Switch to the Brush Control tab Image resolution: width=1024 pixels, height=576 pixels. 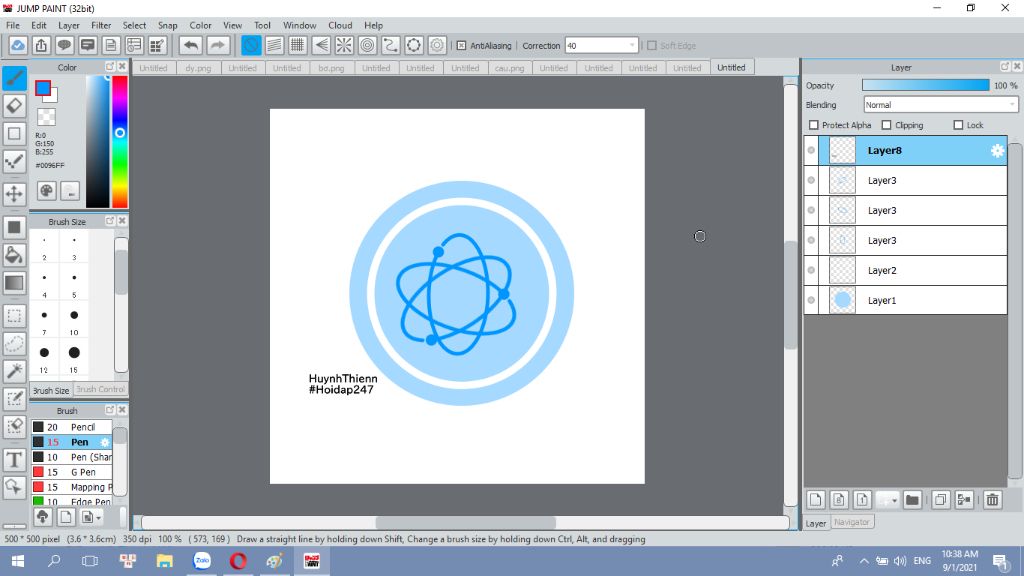pos(100,389)
